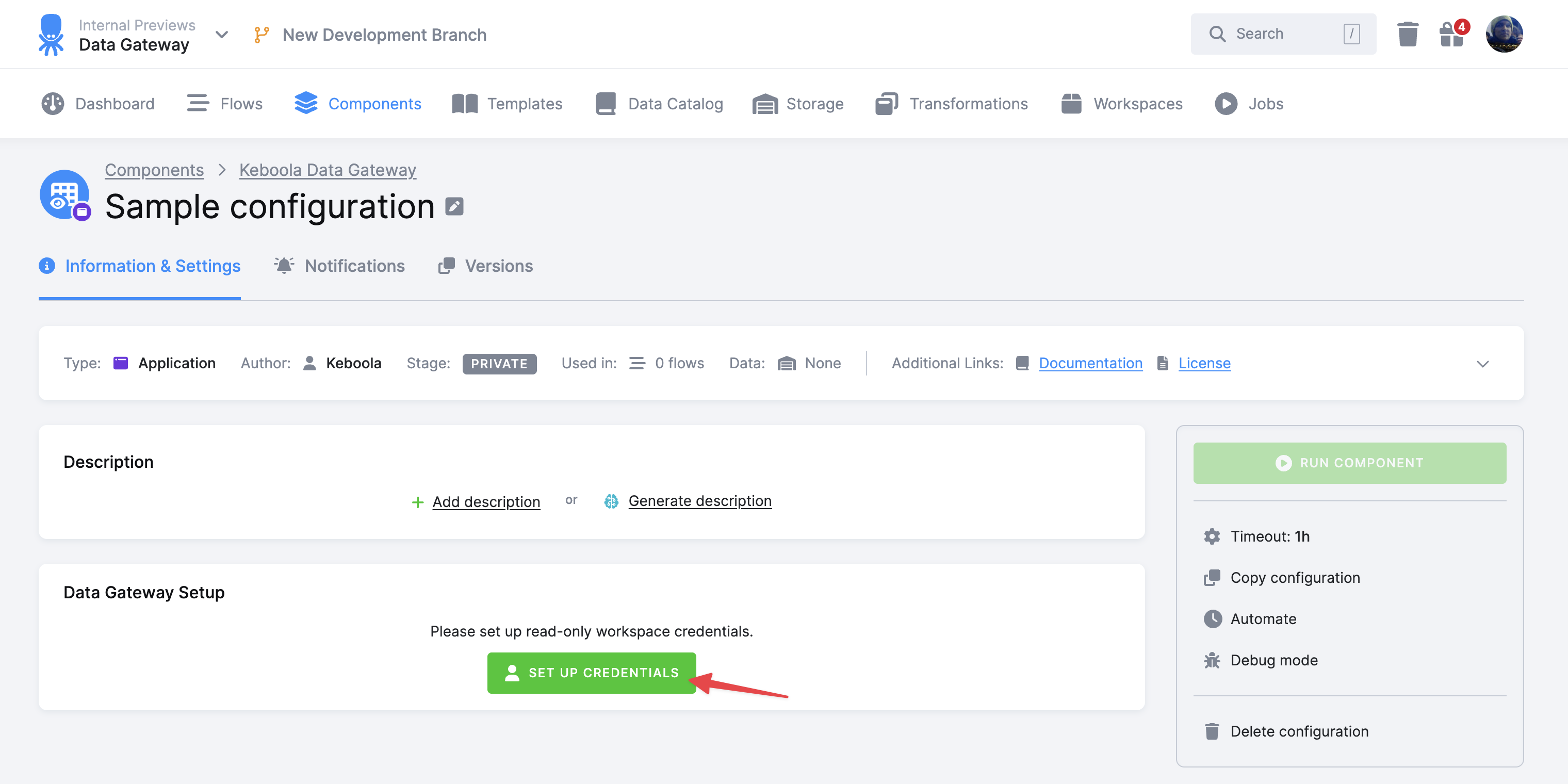Click the SET UP CREDENTIALS button

click(591, 673)
